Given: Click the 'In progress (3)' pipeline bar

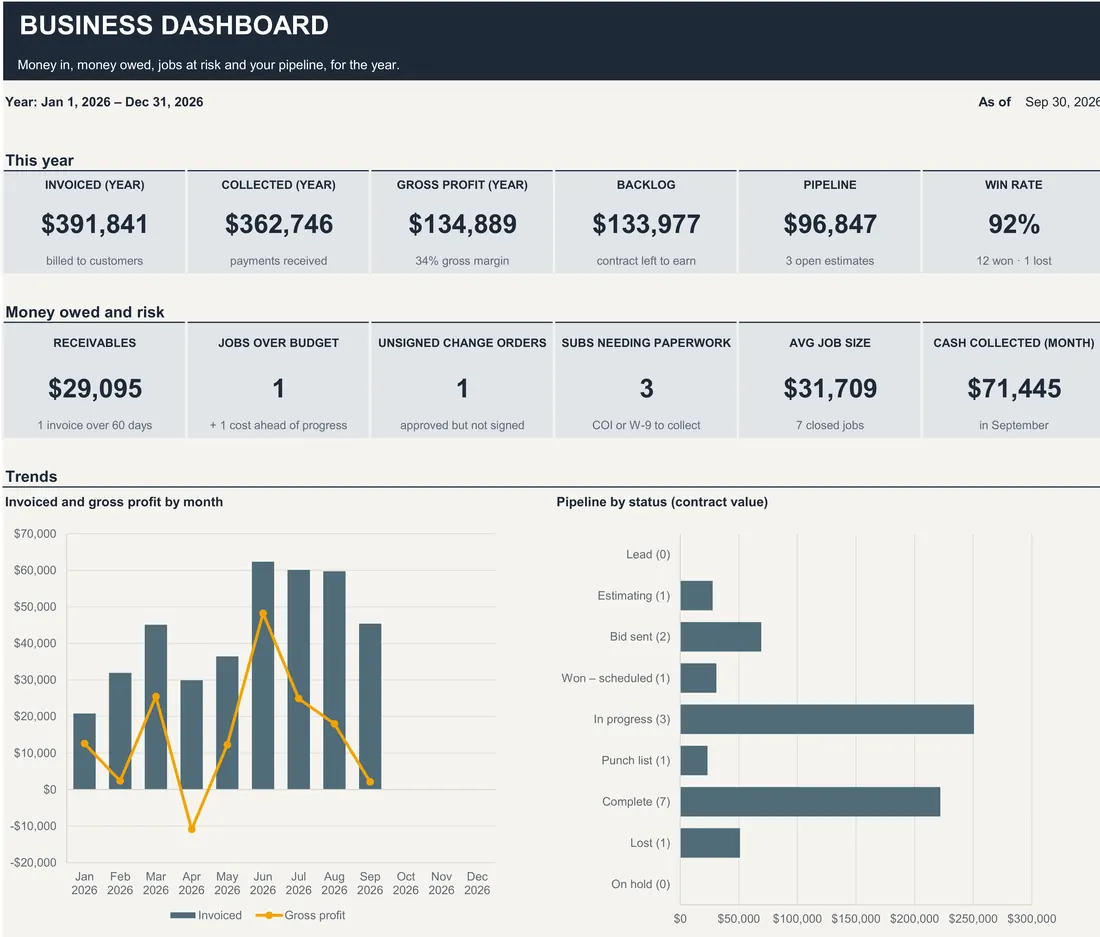Looking at the screenshot, I should coord(827,720).
